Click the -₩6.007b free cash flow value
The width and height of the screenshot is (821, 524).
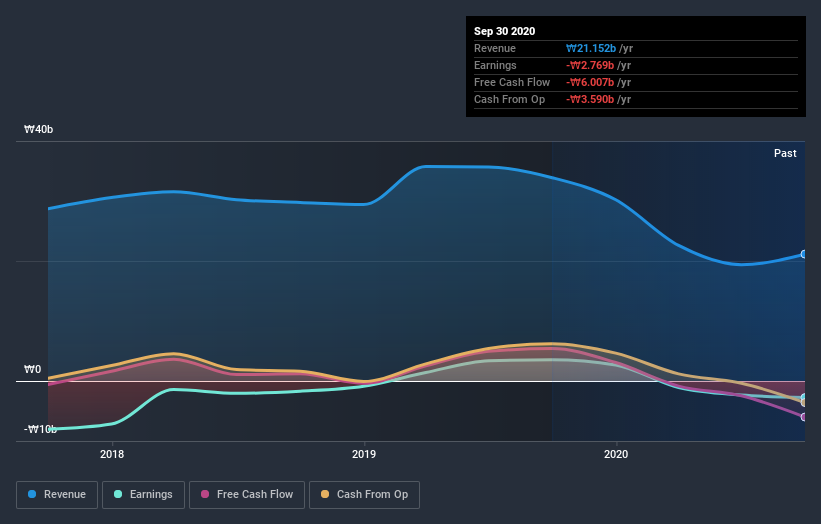coord(590,82)
